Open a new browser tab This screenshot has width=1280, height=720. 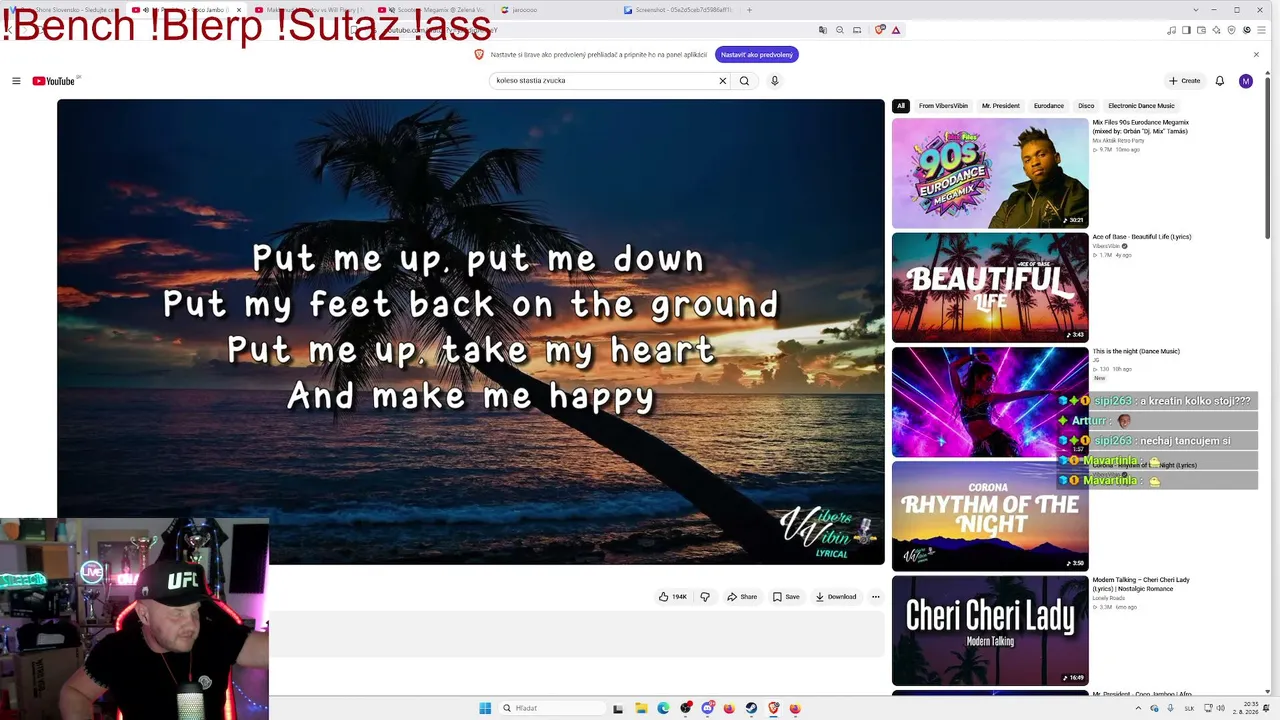[x=749, y=10]
